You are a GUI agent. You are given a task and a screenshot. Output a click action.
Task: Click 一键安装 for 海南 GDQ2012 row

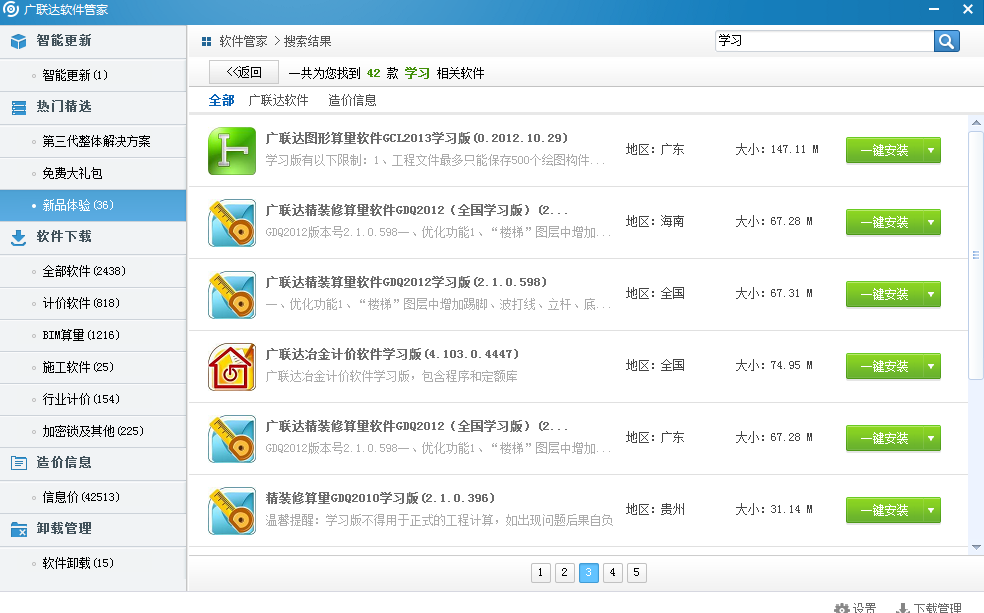(x=884, y=222)
